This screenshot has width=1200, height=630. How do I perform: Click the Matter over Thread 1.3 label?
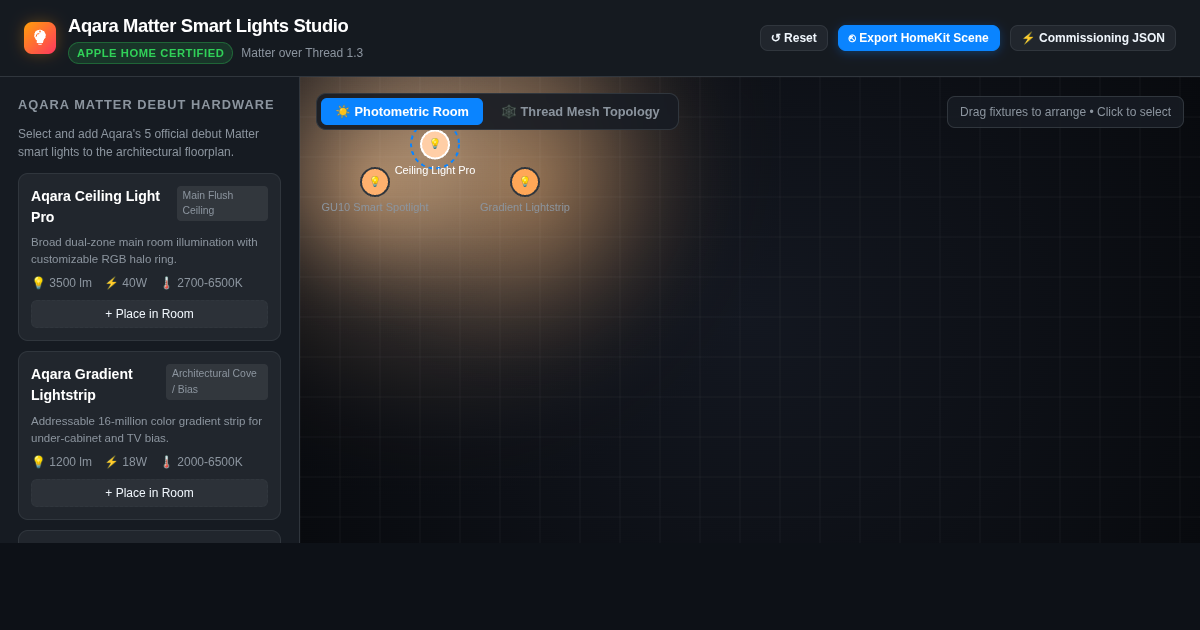302,53
